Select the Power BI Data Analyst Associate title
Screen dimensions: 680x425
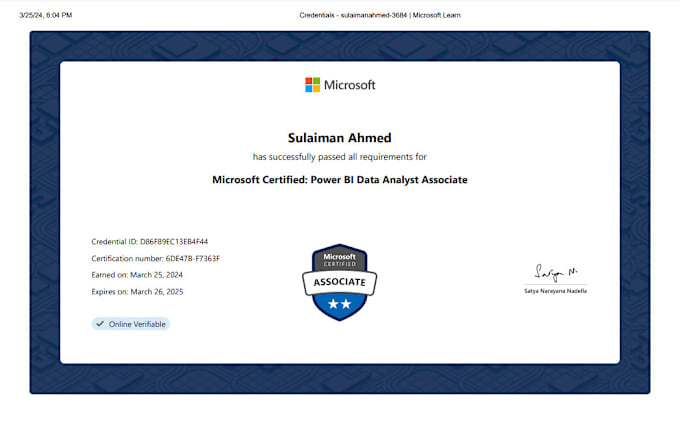tap(340, 180)
